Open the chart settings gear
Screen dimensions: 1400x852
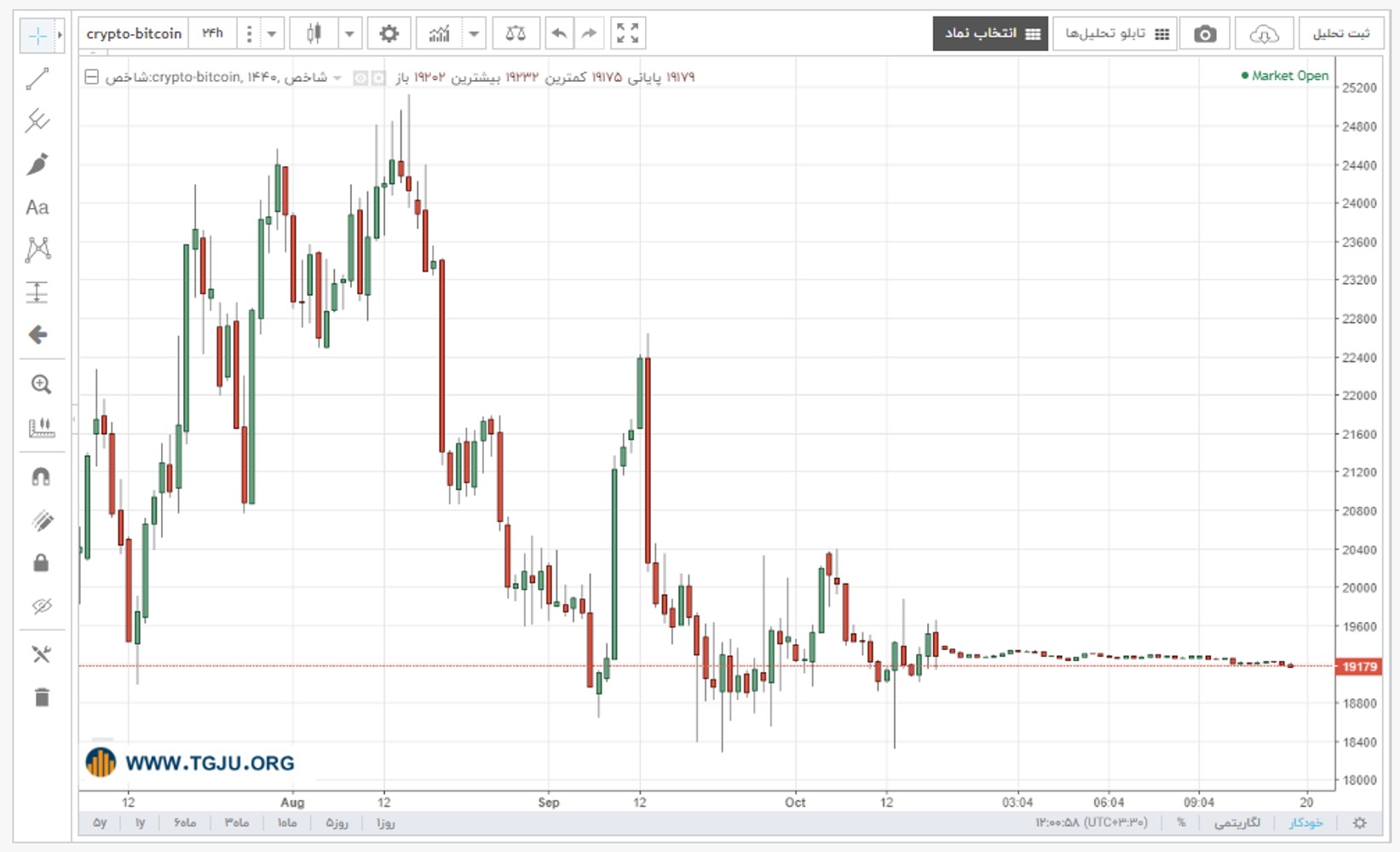click(389, 33)
